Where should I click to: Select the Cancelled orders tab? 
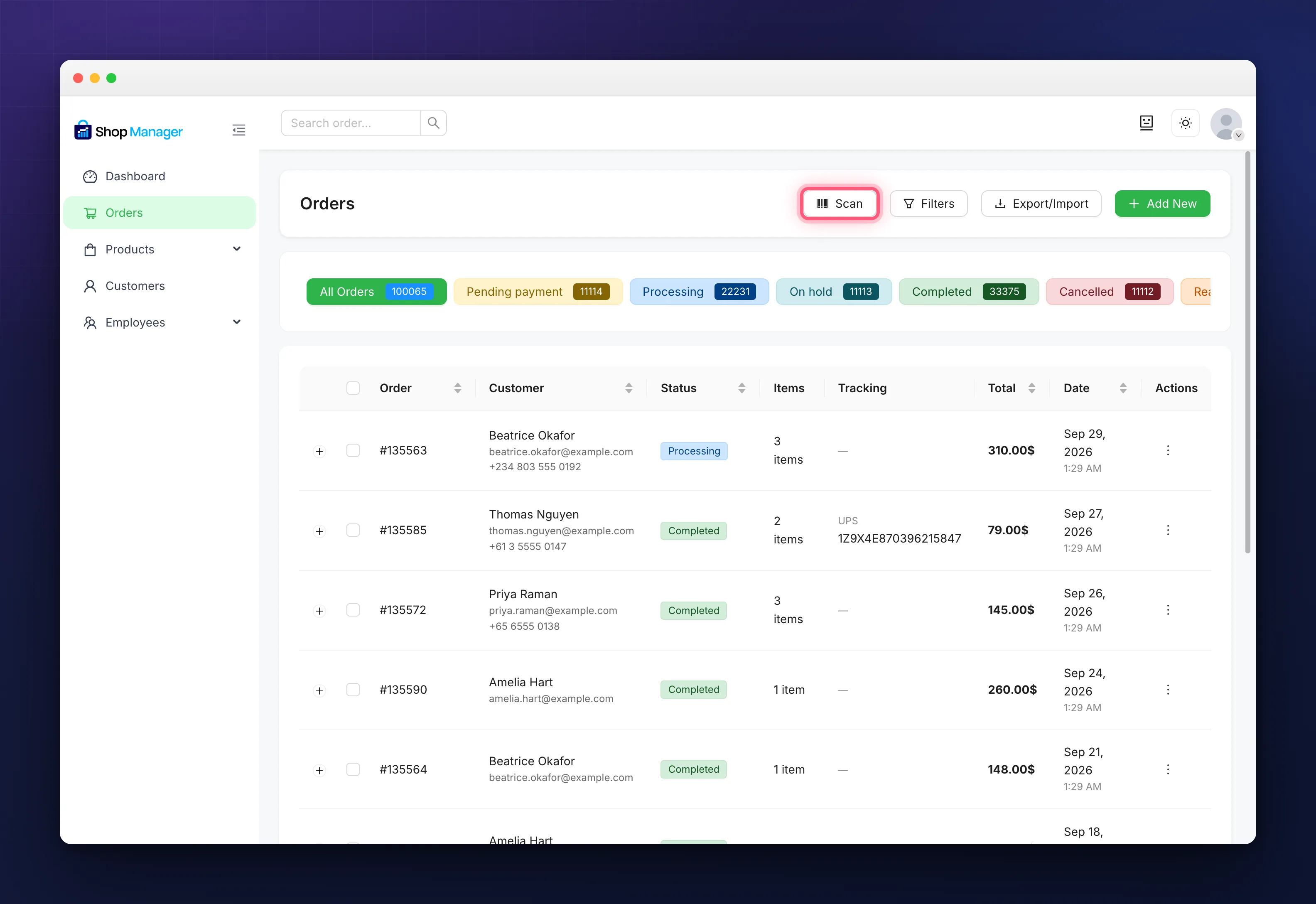click(x=1110, y=292)
